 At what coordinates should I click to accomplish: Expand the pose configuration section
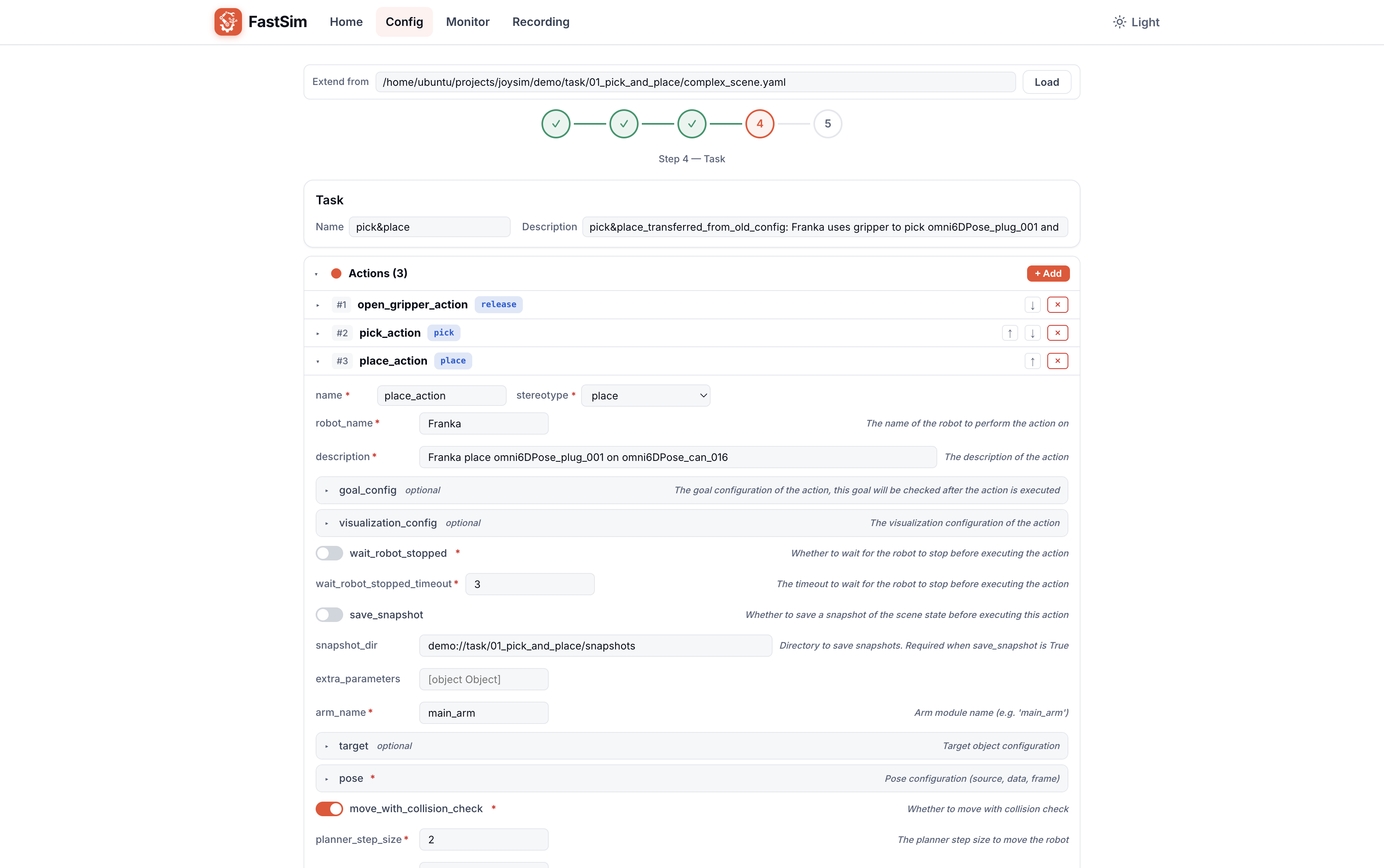coord(692,779)
